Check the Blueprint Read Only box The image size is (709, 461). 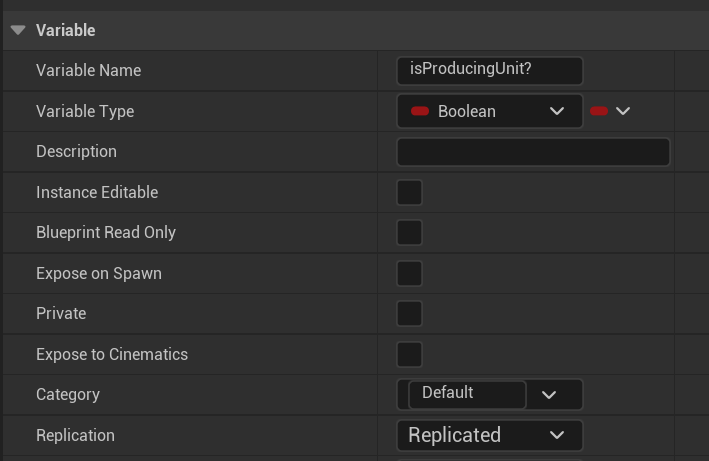coord(410,233)
